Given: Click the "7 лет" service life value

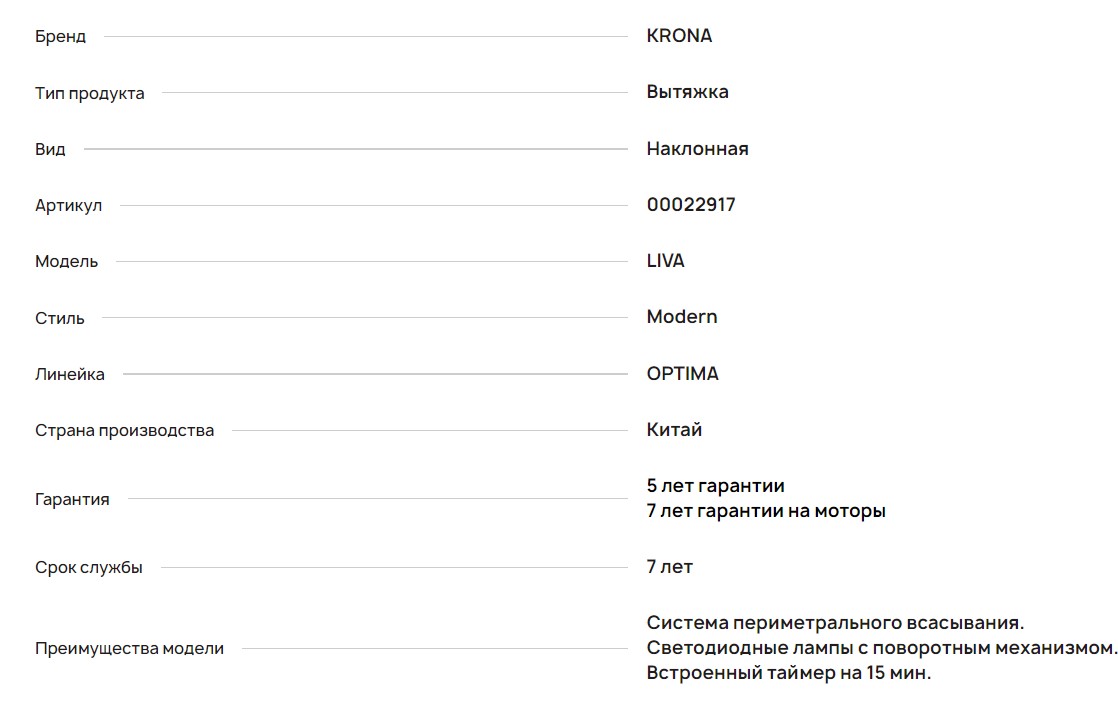Looking at the screenshot, I should tap(669, 567).
